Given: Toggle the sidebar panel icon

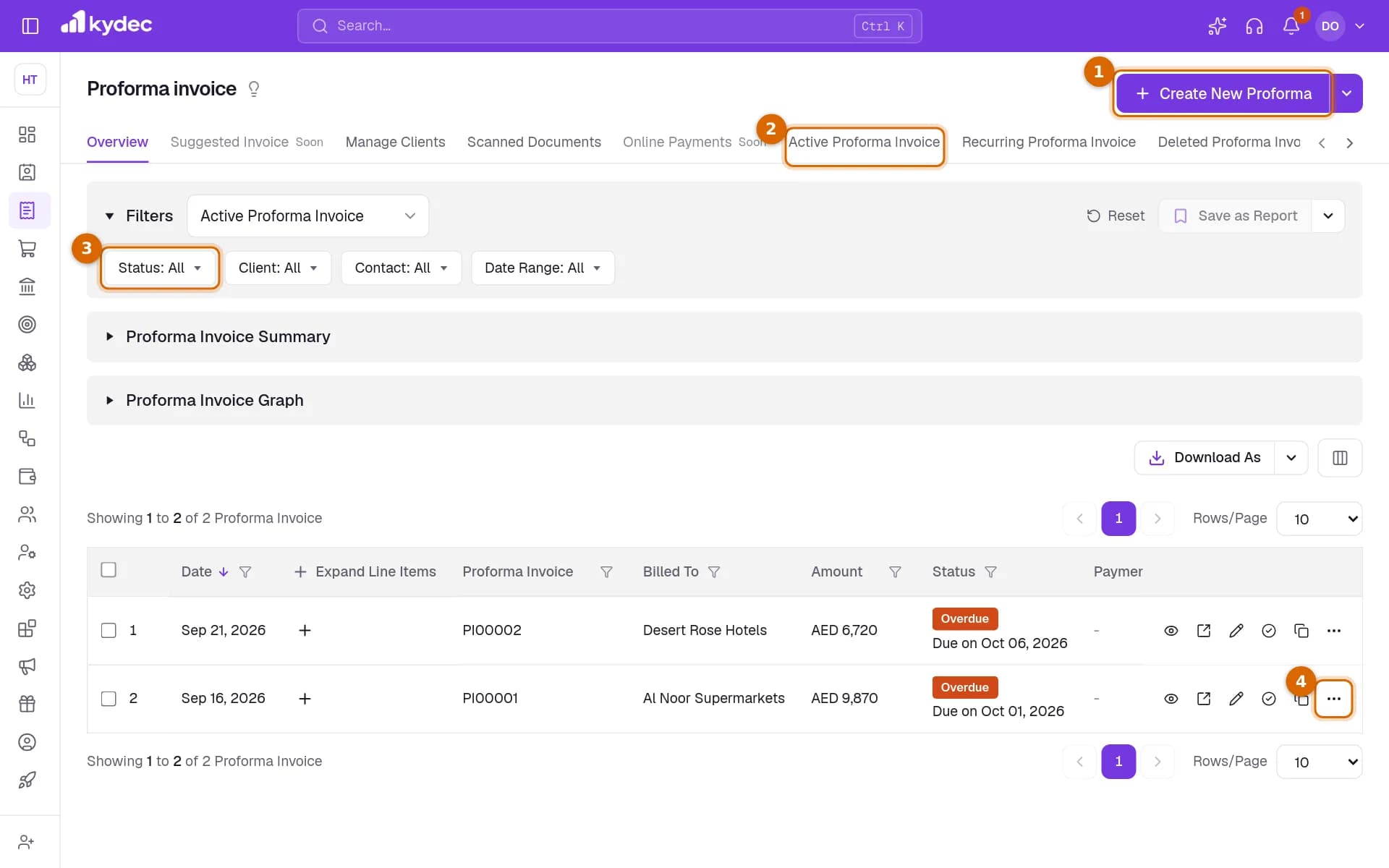Looking at the screenshot, I should tap(30, 26).
